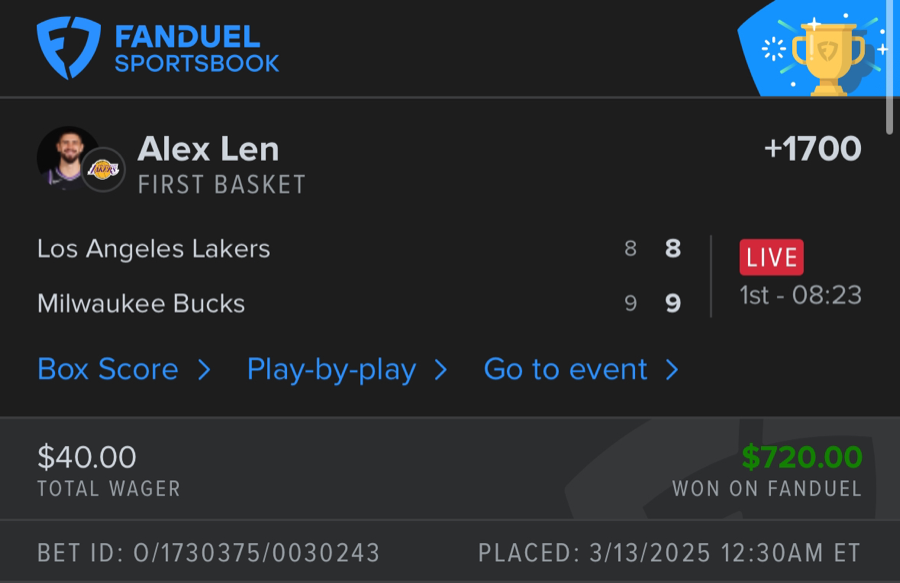Click the $720.00 winnings amount
Viewport: 900px width, 583px height.
click(801, 457)
